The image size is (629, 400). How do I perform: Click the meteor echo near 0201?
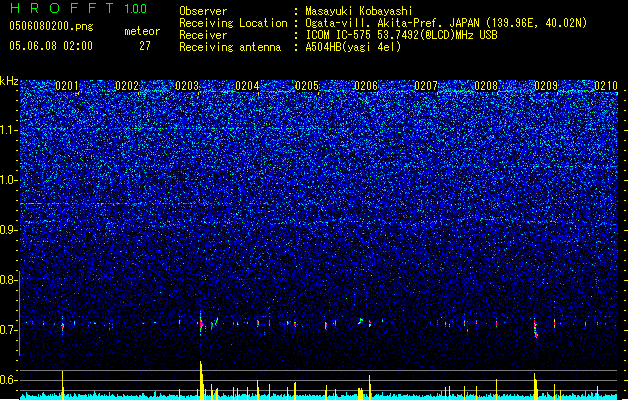click(63, 326)
